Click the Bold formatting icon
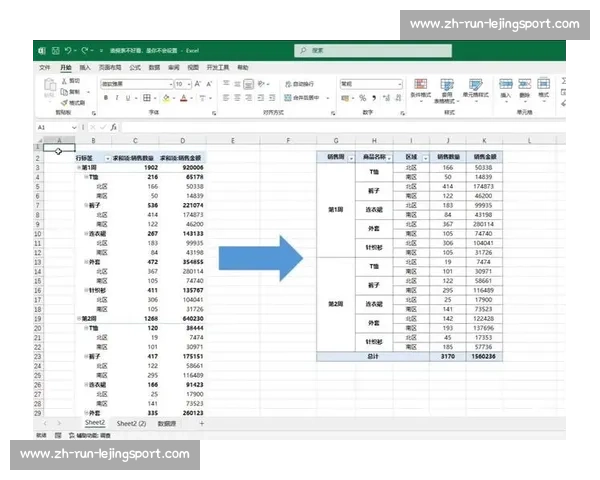This screenshot has height=480, width=600. 104,99
